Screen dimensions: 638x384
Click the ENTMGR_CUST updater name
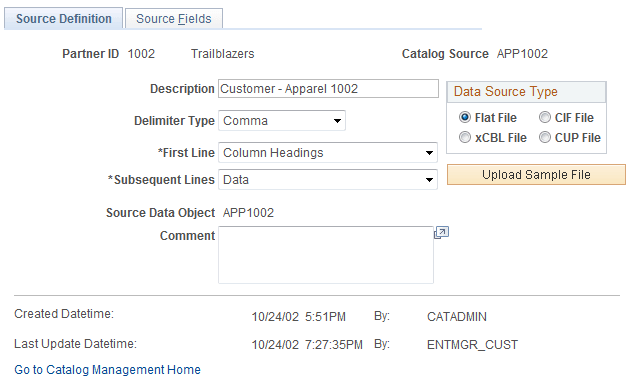coord(472,345)
